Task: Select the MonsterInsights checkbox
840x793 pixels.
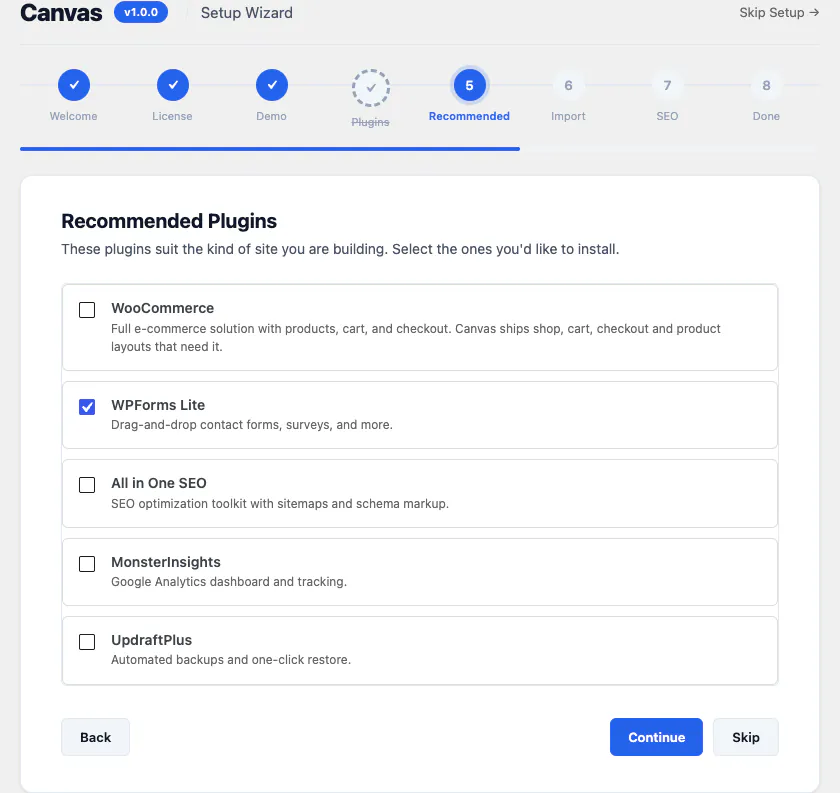Action: click(87, 564)
